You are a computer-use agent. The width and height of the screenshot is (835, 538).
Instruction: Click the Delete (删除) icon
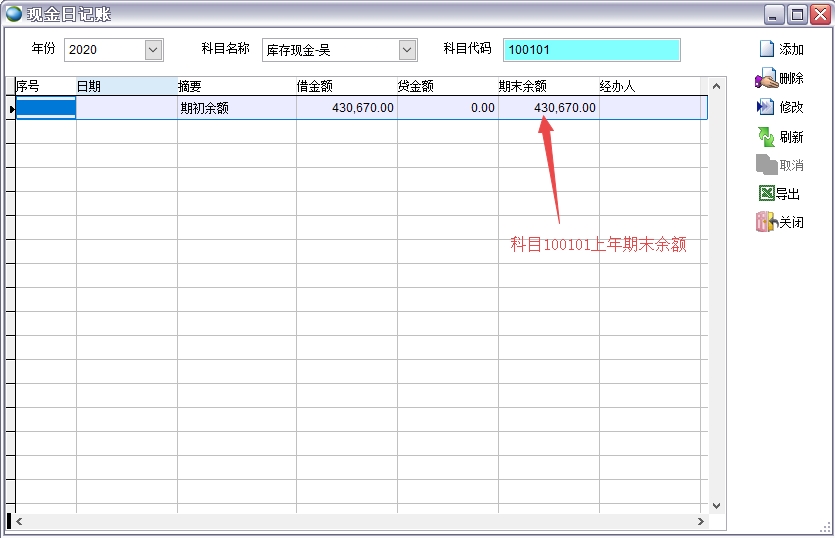pos(766,78)
